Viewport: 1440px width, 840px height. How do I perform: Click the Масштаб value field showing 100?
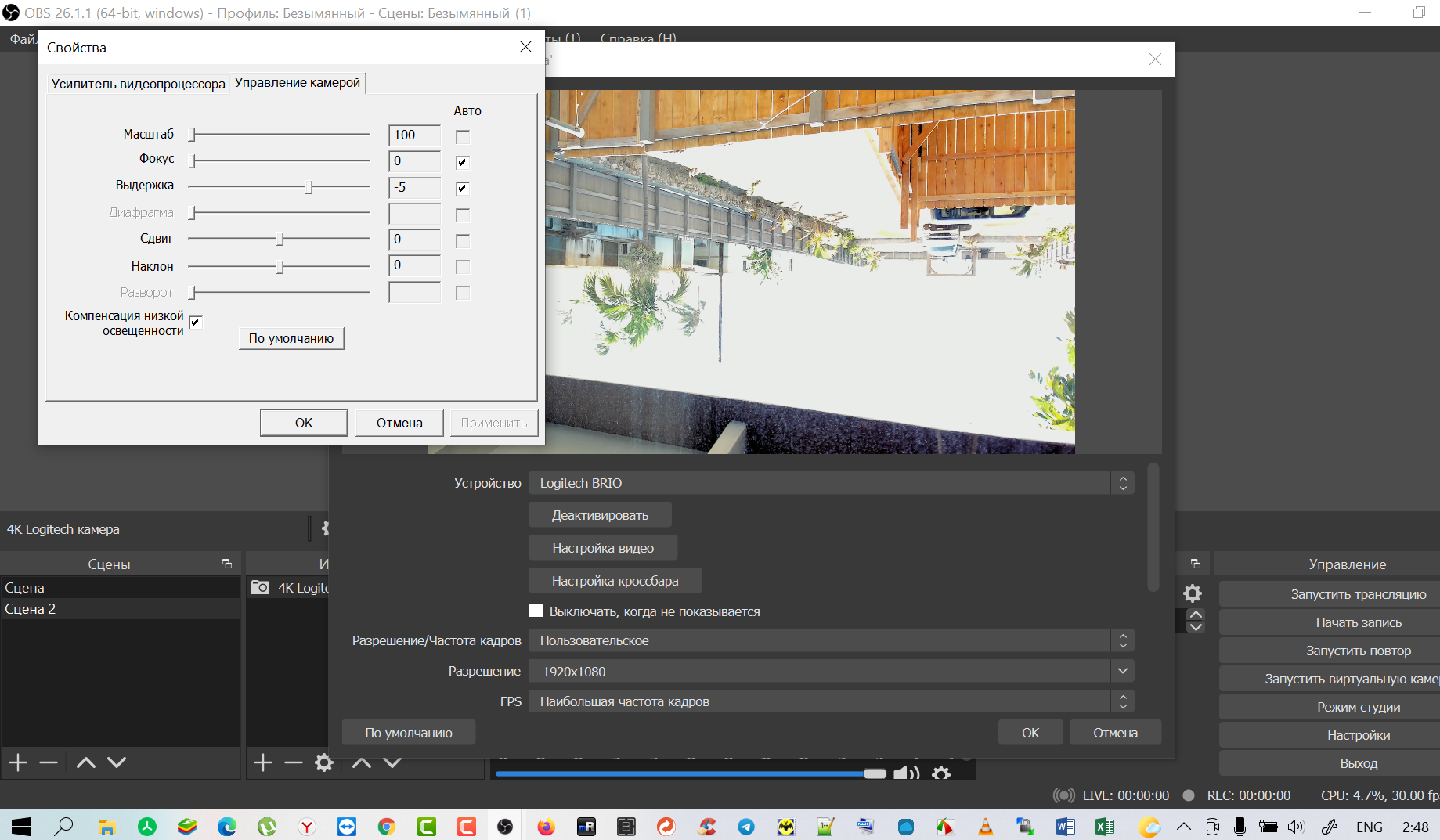click(x=414, y=135)
